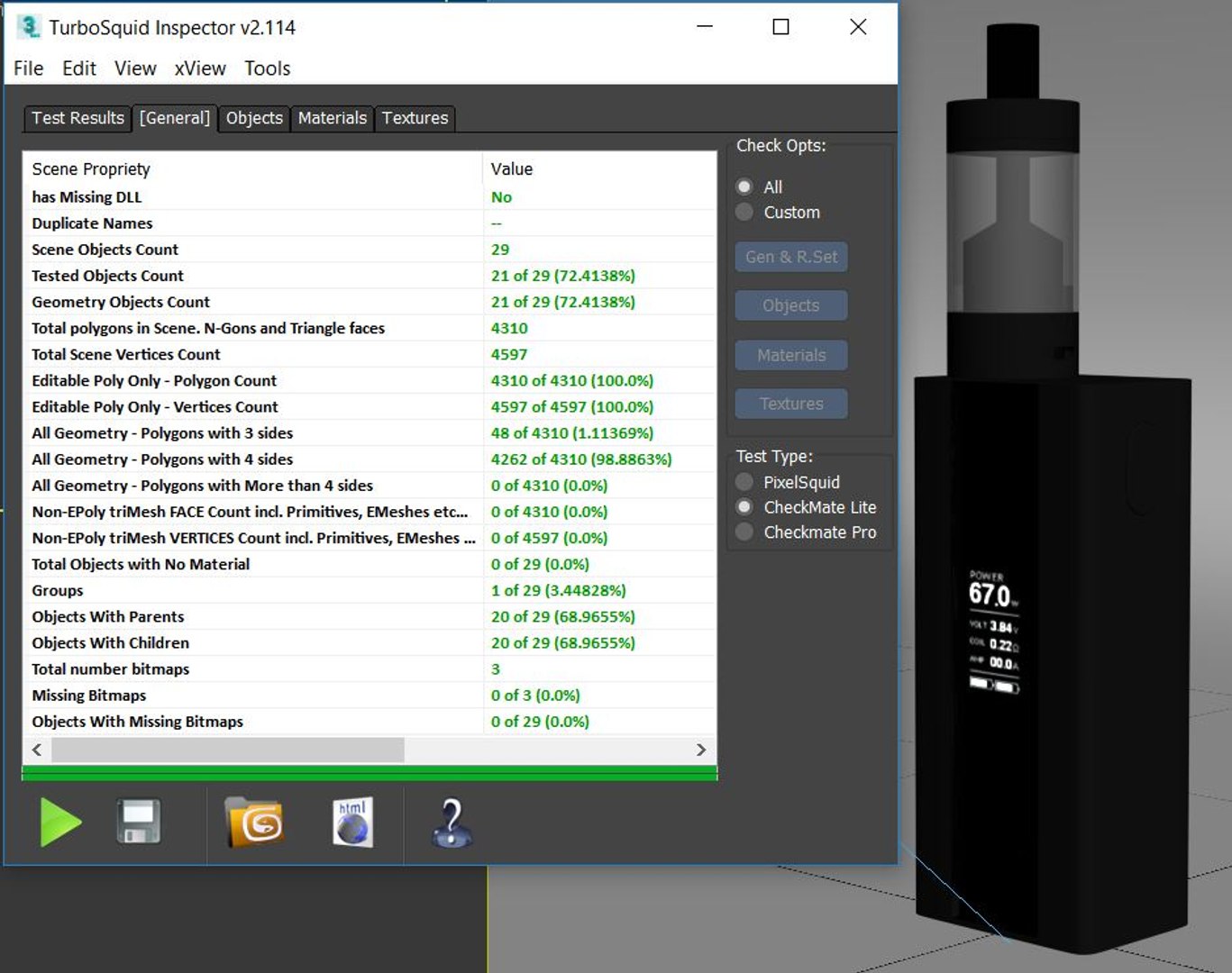Click the horizontal scrollbar thumb
This screenshot has height=973, width=1232.
[x=228, y=750]
